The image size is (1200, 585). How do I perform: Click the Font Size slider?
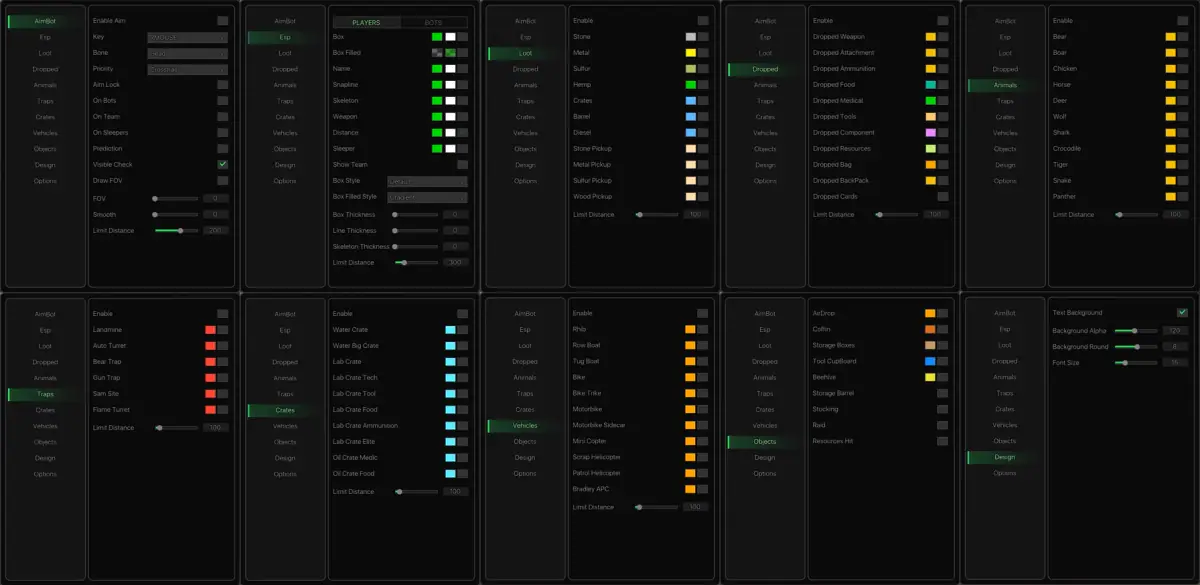click(x=1136, y=362)
